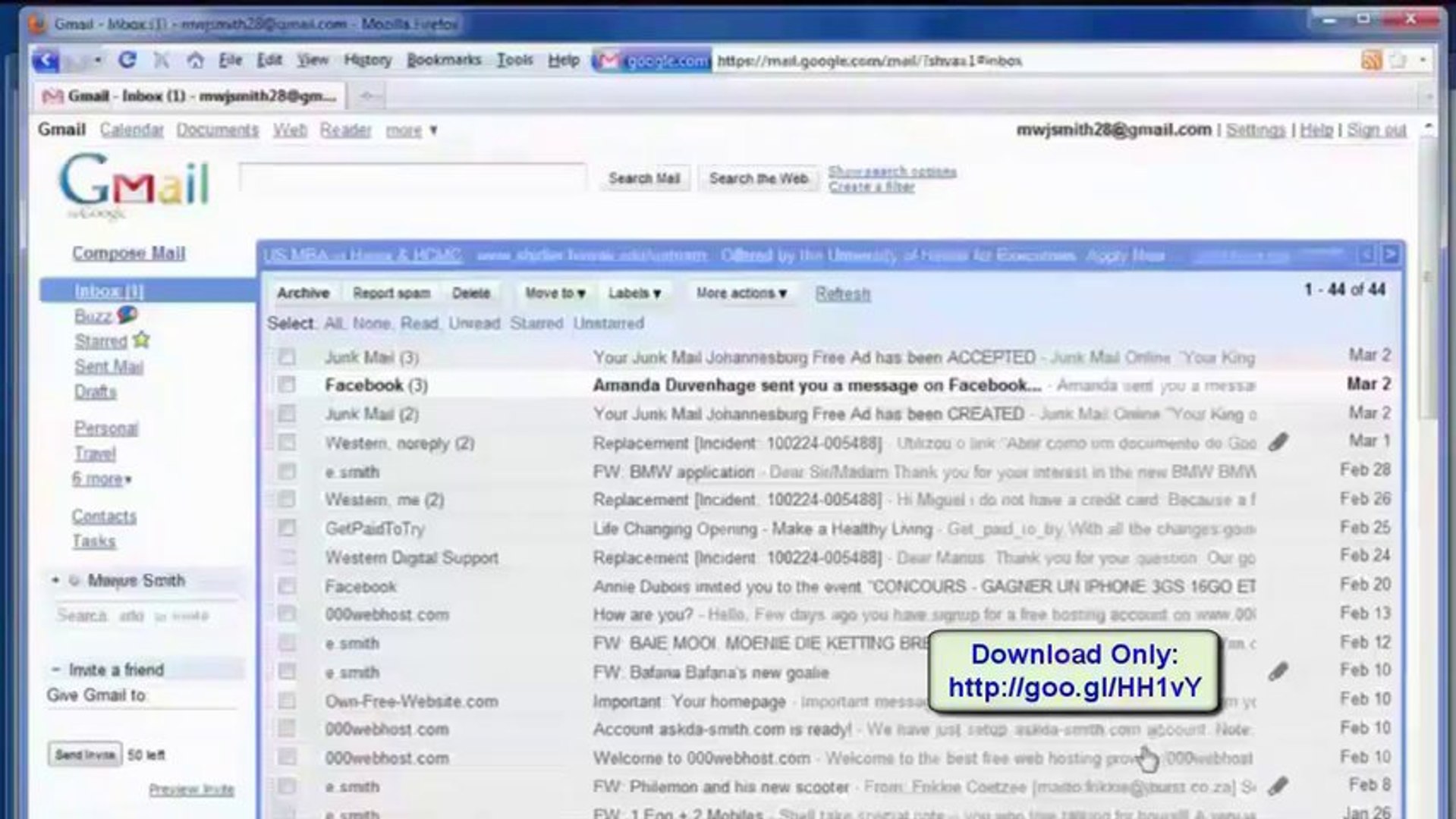Open the paperclip attachment on Replacement Incident email
The width and height of the screenshot is (1456, 819).
click(1279, 442)
